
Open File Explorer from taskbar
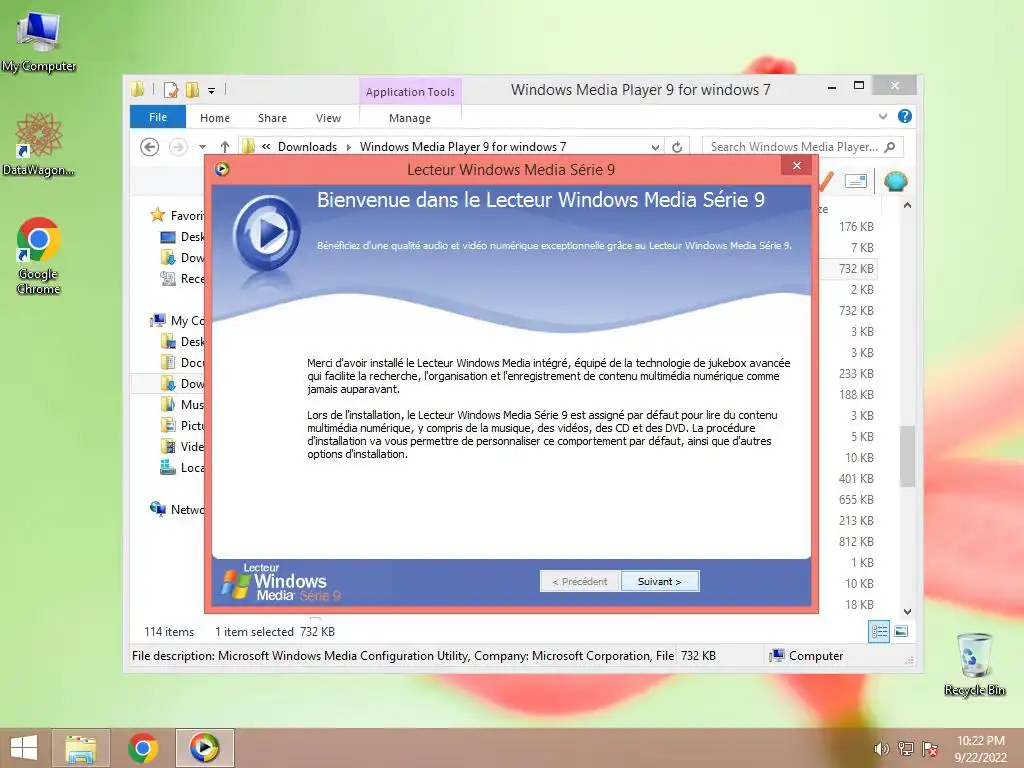coord(81,748)
